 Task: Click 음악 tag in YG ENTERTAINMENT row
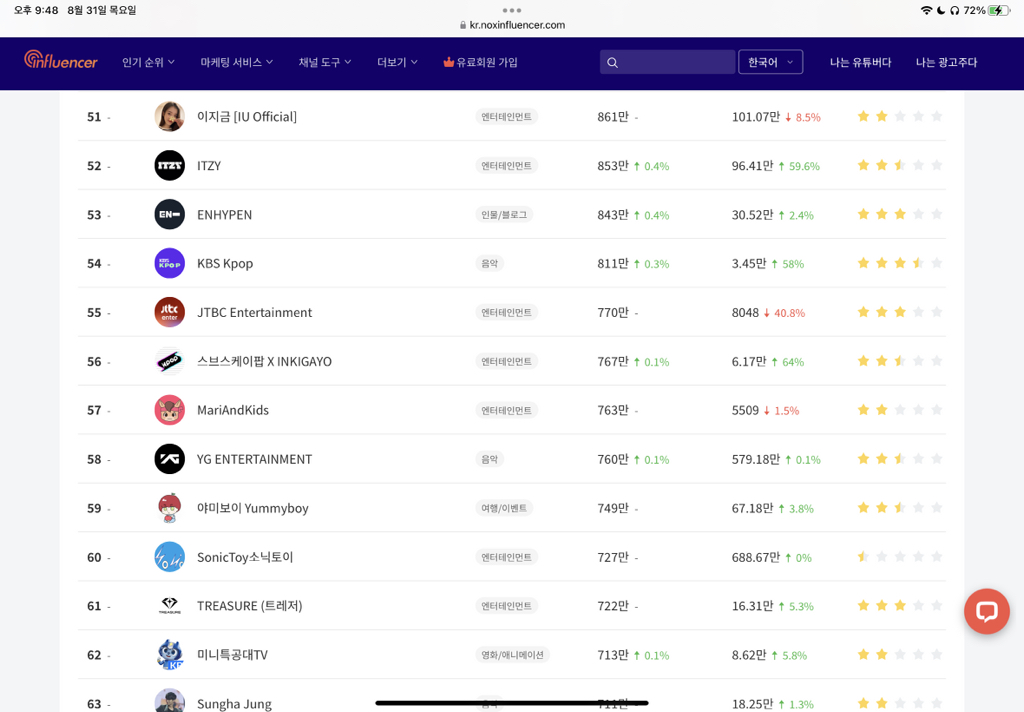489,459
